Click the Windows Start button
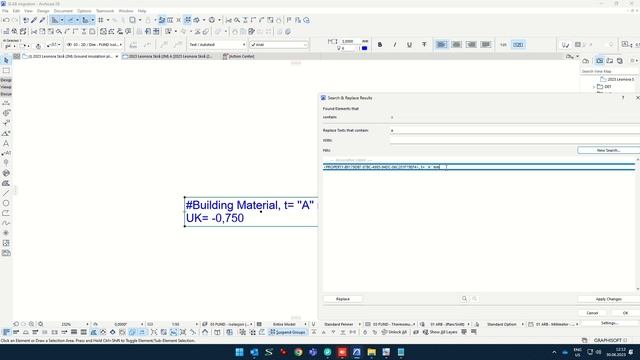Image resolution: width=640 pixels, height=360 pixels. [240, 352]
